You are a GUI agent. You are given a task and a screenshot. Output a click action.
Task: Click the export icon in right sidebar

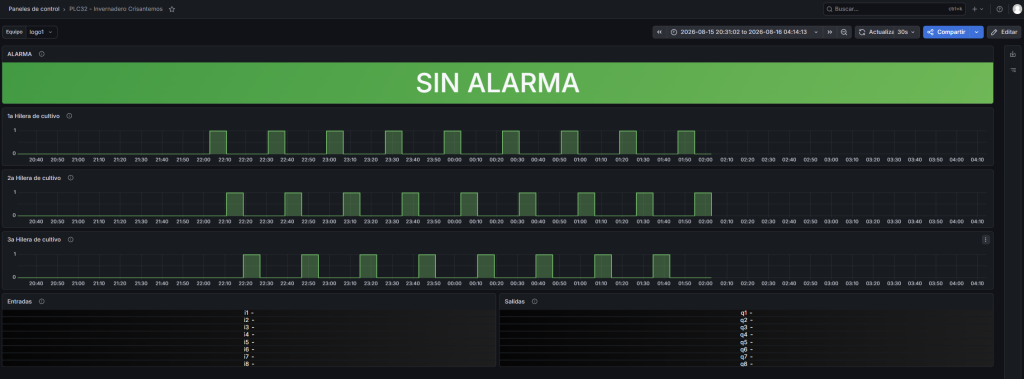pos(1013,55)
